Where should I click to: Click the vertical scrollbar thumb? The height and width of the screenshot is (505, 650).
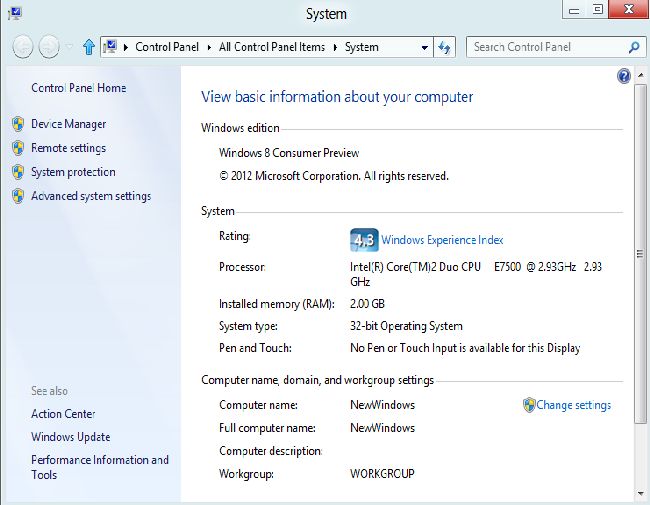(x=640, y=254)
